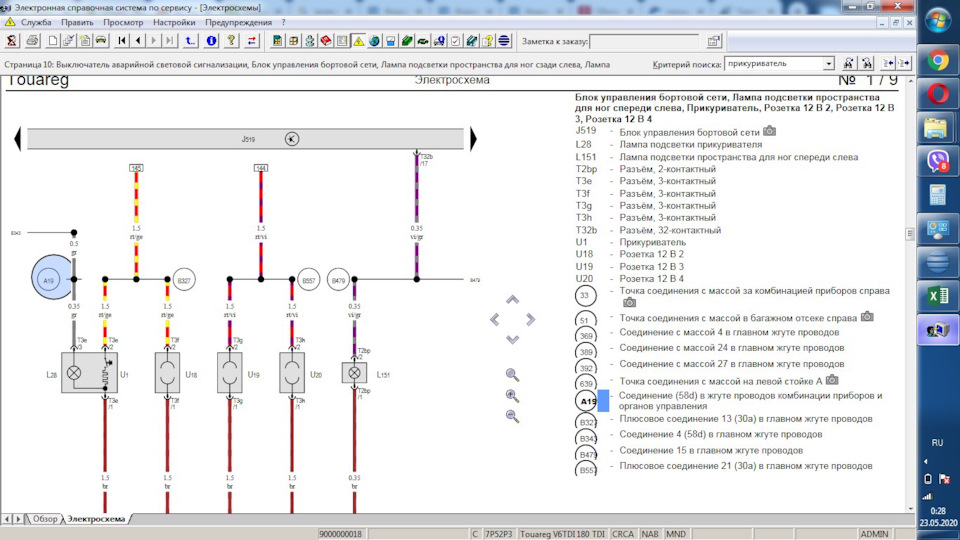Click the yellow question mark help icon
This screenshot has height=540, width=960.
(231, 41)
